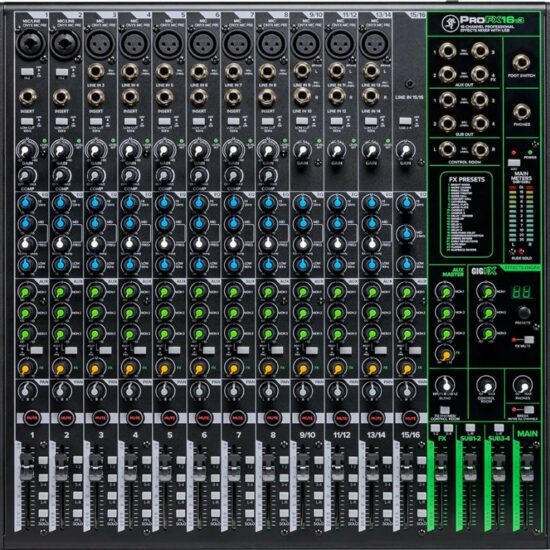Engage the low cut switch on channel 7
This screenshot has width=550, height=550.
[233, 121]
